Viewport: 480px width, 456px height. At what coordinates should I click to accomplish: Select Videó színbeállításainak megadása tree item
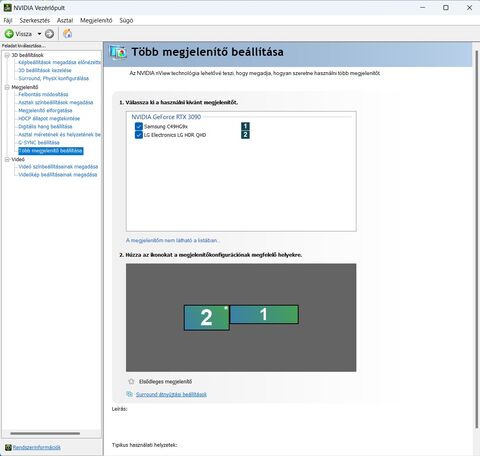click(58, 166)
